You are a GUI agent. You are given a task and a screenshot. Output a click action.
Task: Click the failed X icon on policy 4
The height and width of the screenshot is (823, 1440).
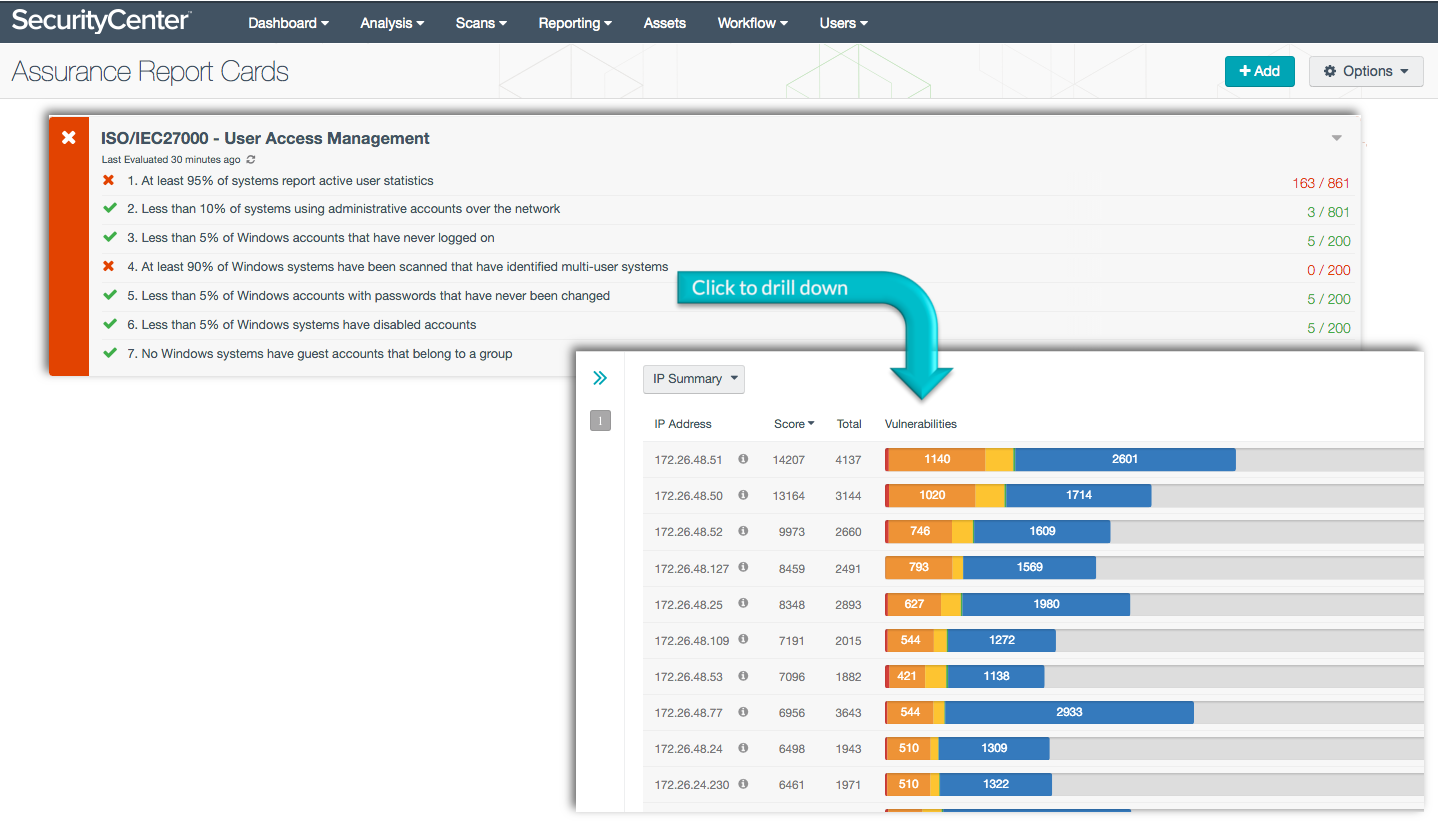[x=109, y=267]
